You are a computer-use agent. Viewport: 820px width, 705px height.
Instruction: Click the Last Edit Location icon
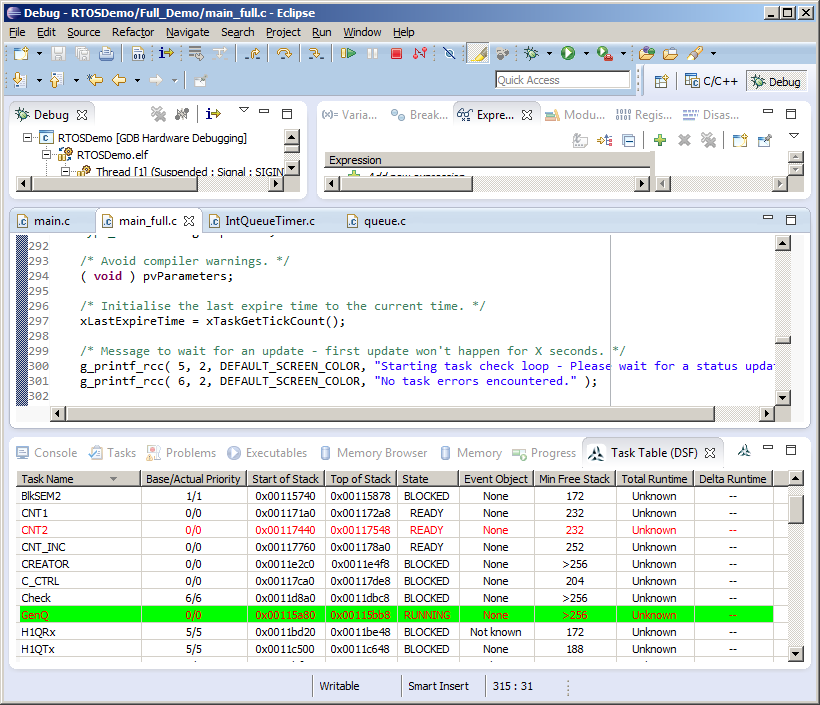[95, 80]
